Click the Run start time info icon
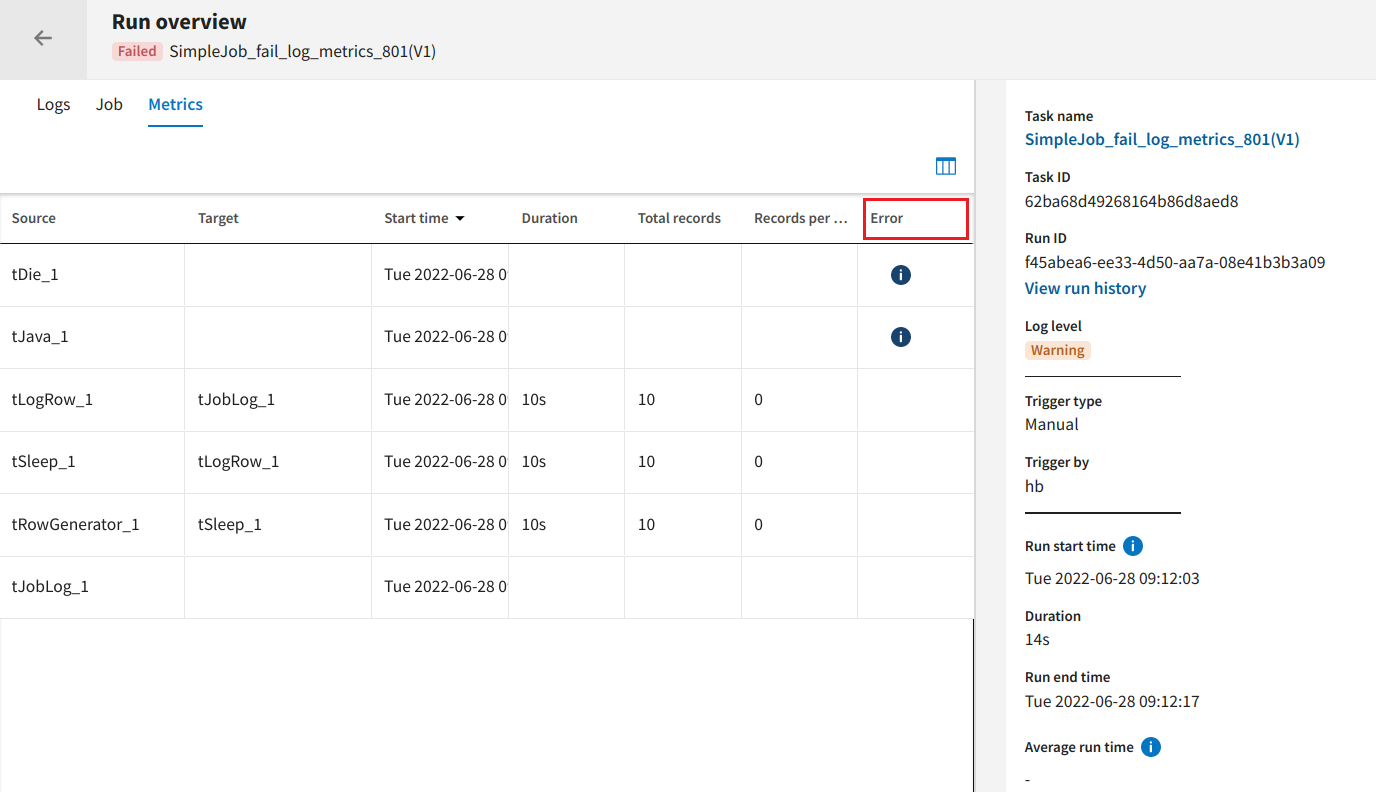Viewport: 1376px width, 792px height. [1132, 546]
